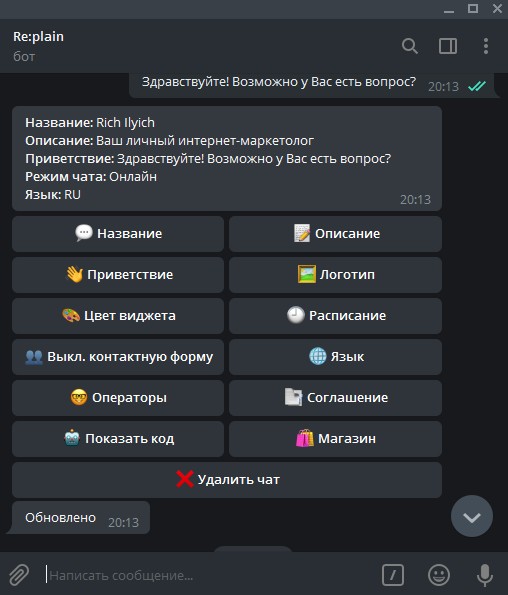Image resolution: width=508 pixels, height=595 pixels.
Task: Click the microphone voice message icon
Action: point(485,575)
